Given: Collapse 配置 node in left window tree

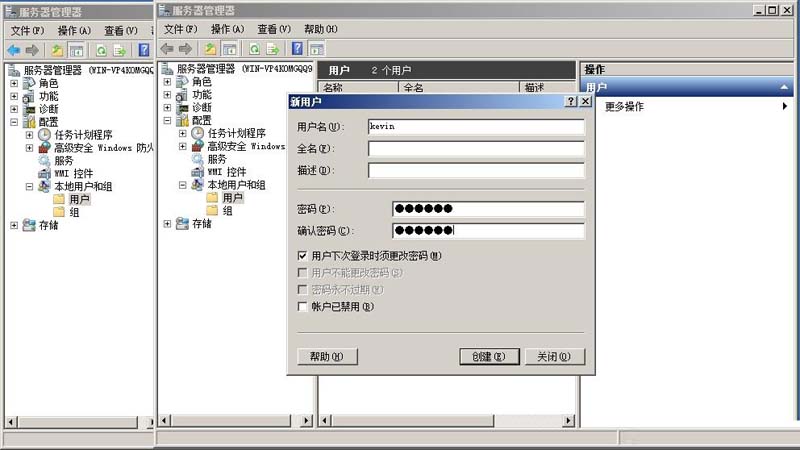Looking at the screenshot, I should pos(14,122).
